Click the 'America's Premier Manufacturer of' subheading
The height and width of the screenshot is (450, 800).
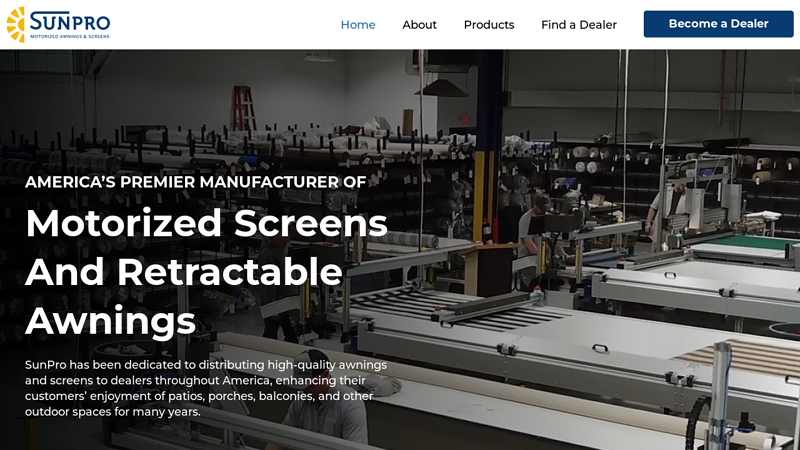(x=195, y=182)
